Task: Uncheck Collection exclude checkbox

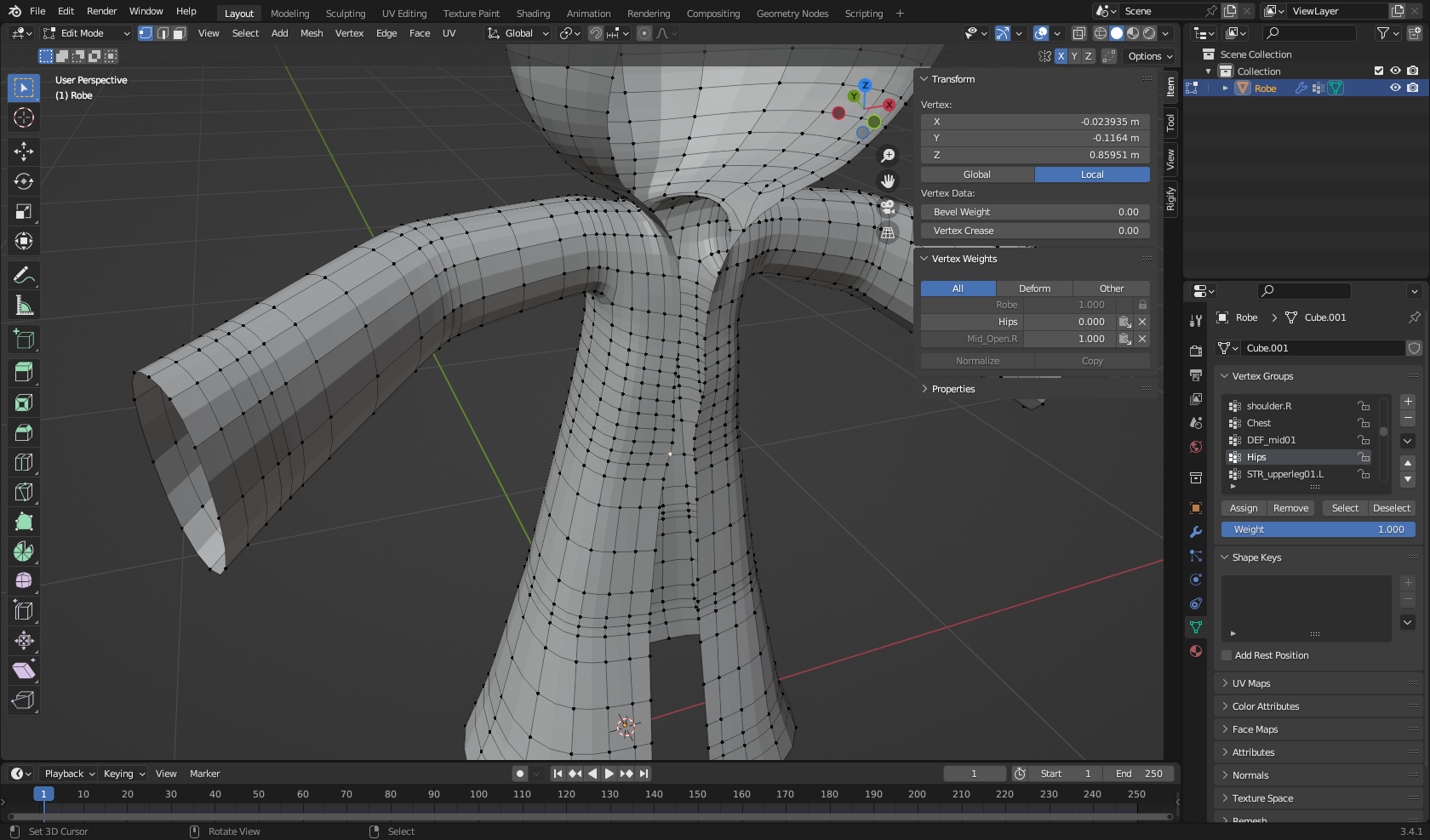Action: coord(1379,71)
